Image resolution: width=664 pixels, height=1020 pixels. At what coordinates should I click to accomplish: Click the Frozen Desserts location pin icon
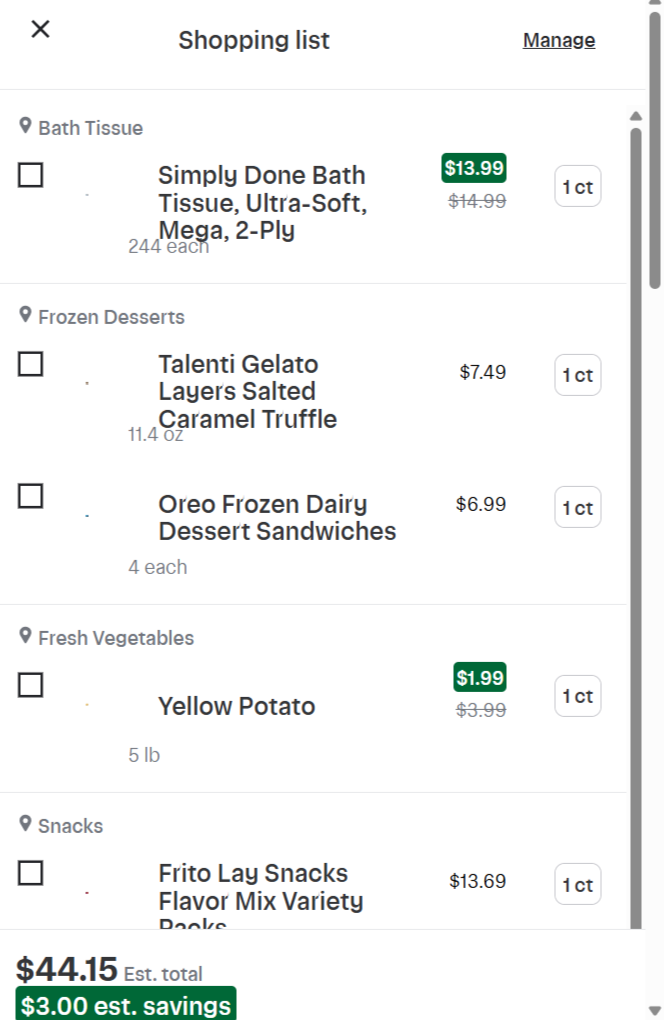click(25, 315)
